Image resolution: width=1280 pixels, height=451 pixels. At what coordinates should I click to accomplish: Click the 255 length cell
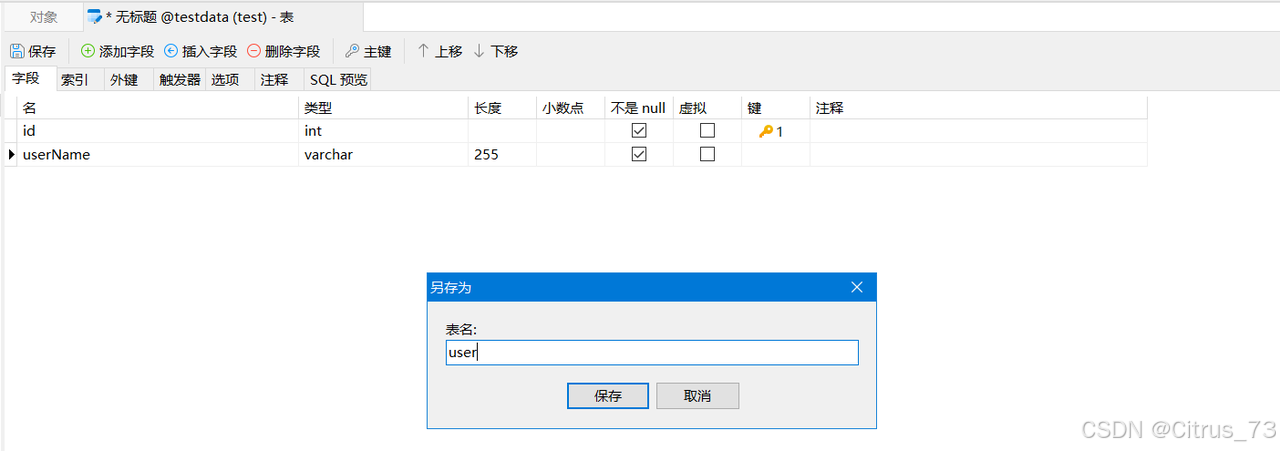502,154
